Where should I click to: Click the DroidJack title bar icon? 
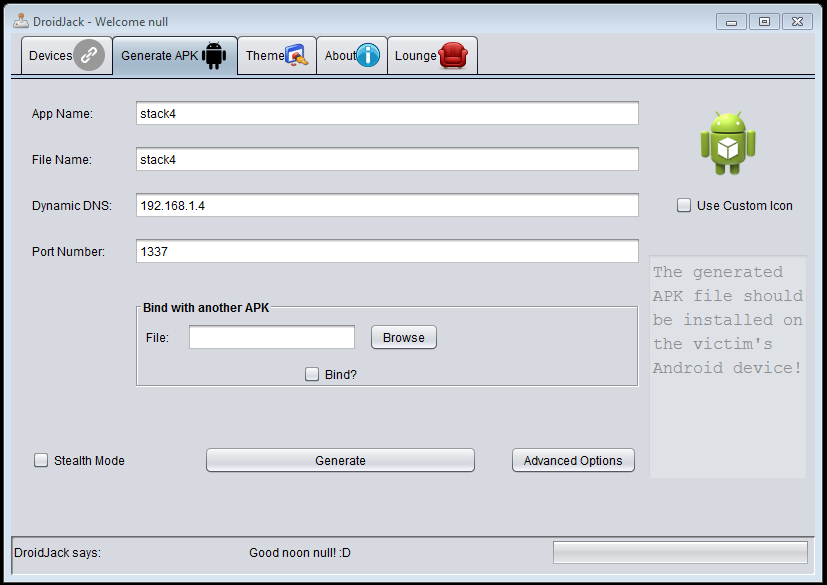(21, 21)
